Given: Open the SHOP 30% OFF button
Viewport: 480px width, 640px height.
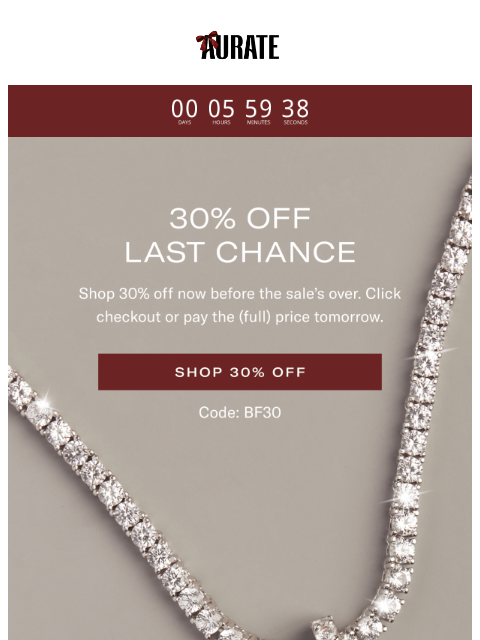Looking at the screenshot, I should click(240, 372).
